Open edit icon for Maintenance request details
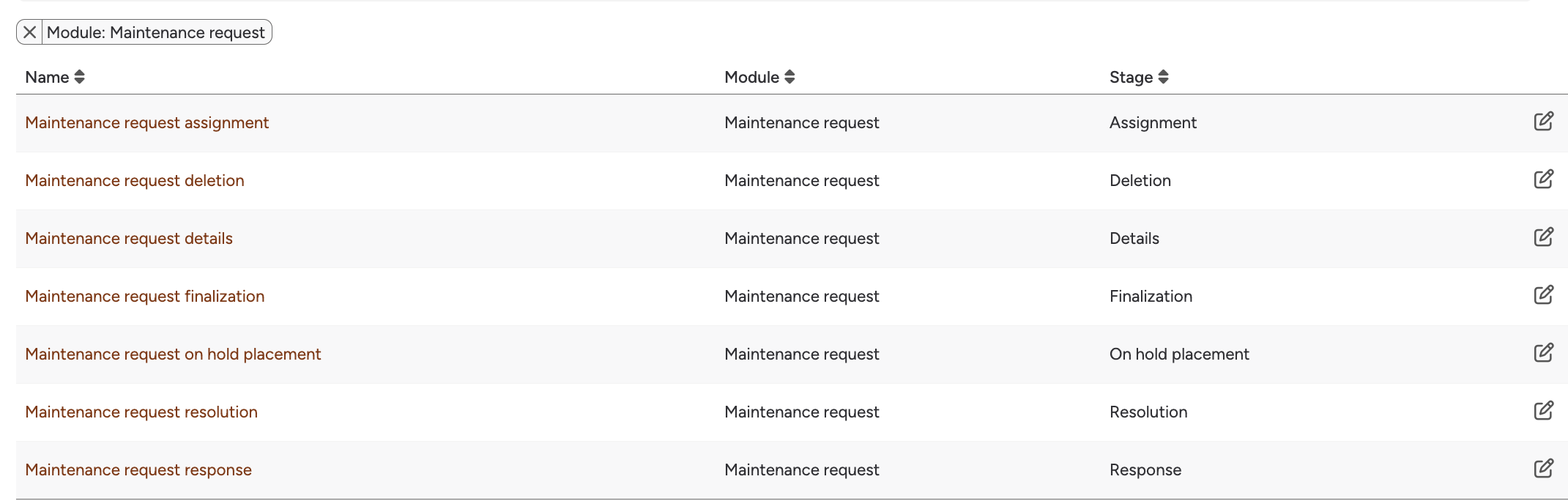This screenshot has width=1568, height=501. click(x=1544, y=237)
